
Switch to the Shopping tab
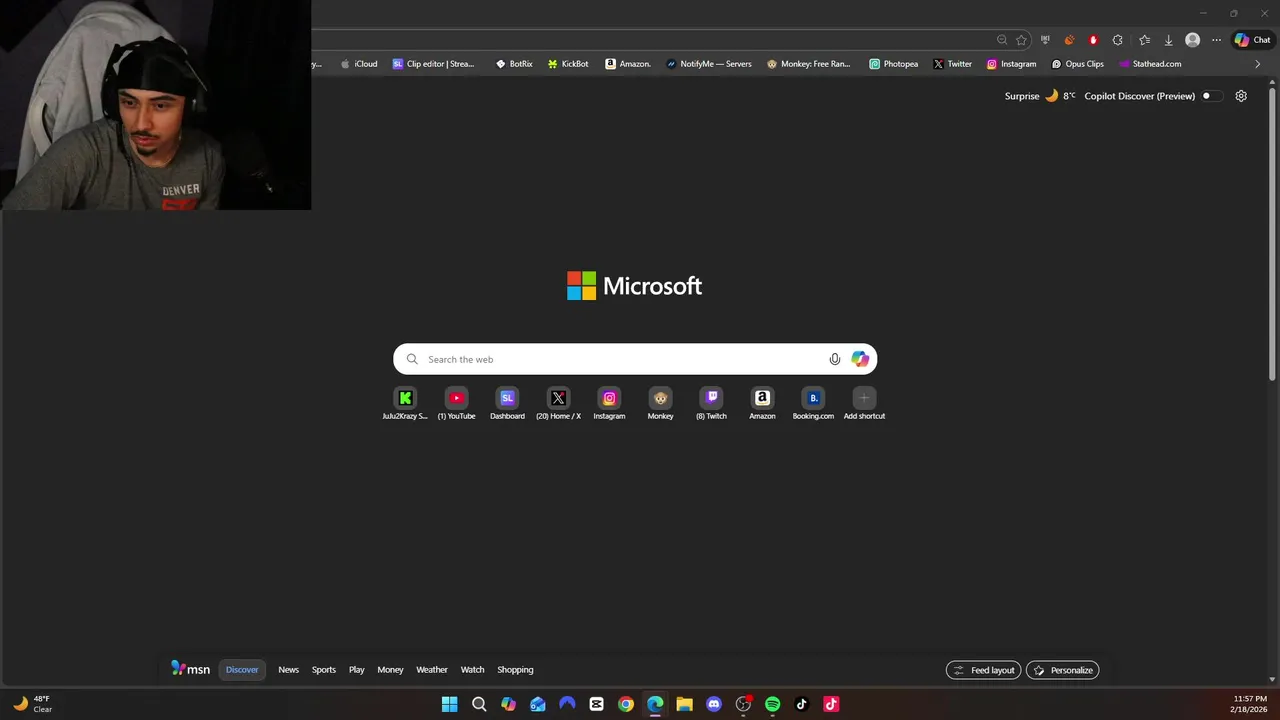click(x=515, y=670)
